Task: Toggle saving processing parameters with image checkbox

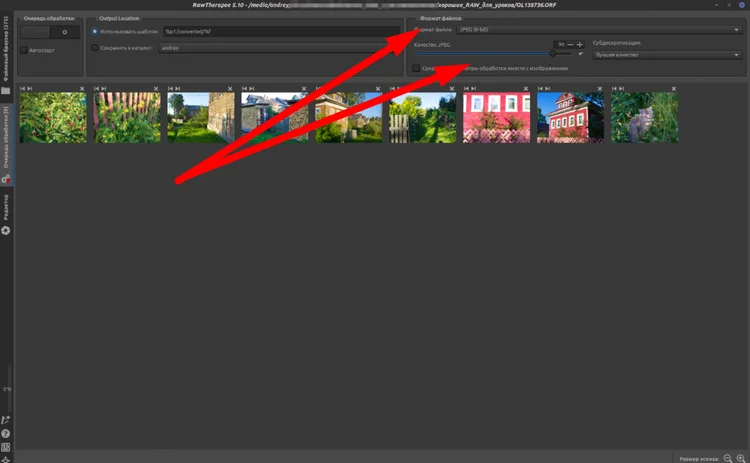Action: [x=417, y=68]
